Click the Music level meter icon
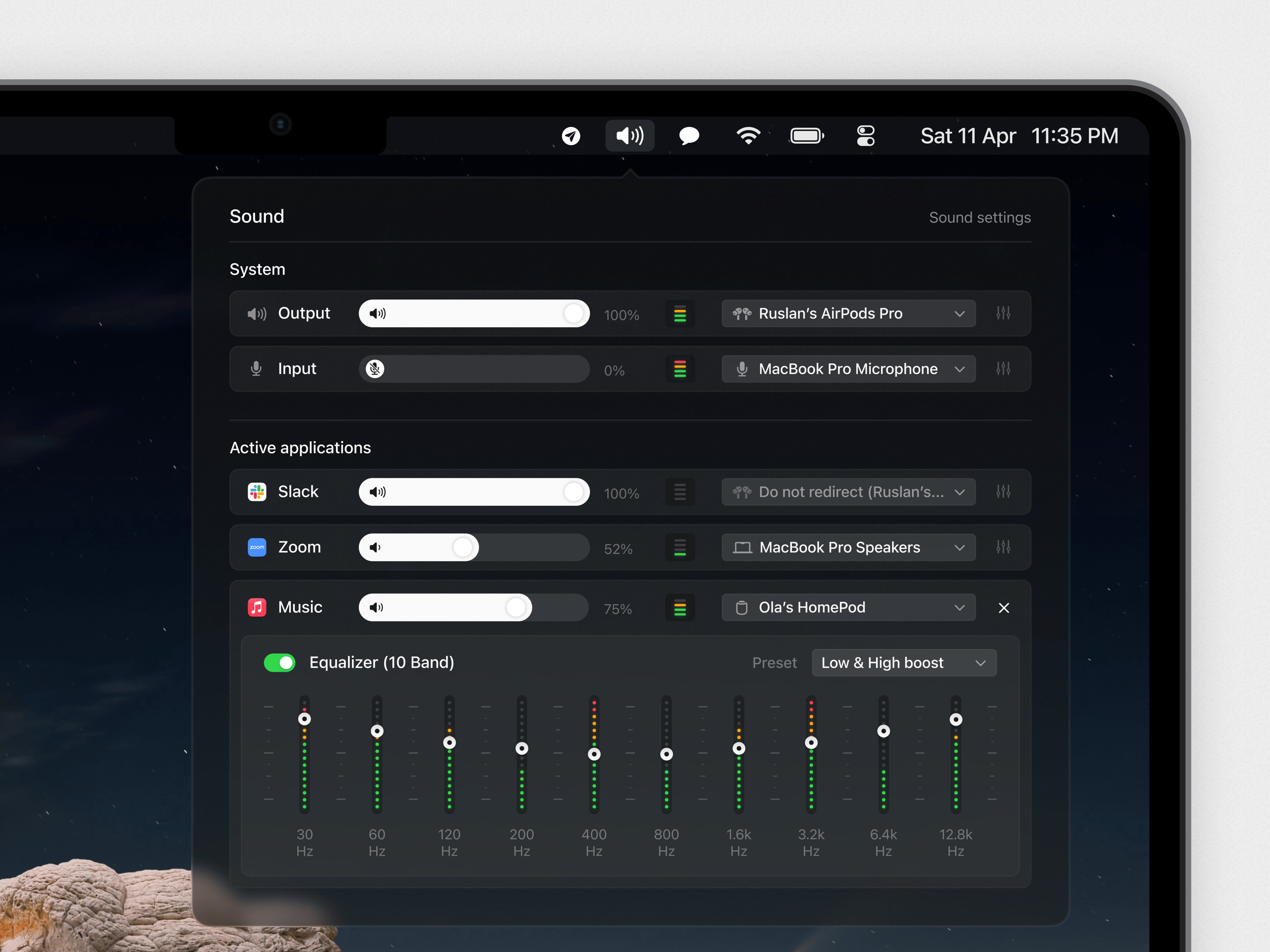Image resolution: width=1270 pixels, height=952 pixels. coord(680,607)
